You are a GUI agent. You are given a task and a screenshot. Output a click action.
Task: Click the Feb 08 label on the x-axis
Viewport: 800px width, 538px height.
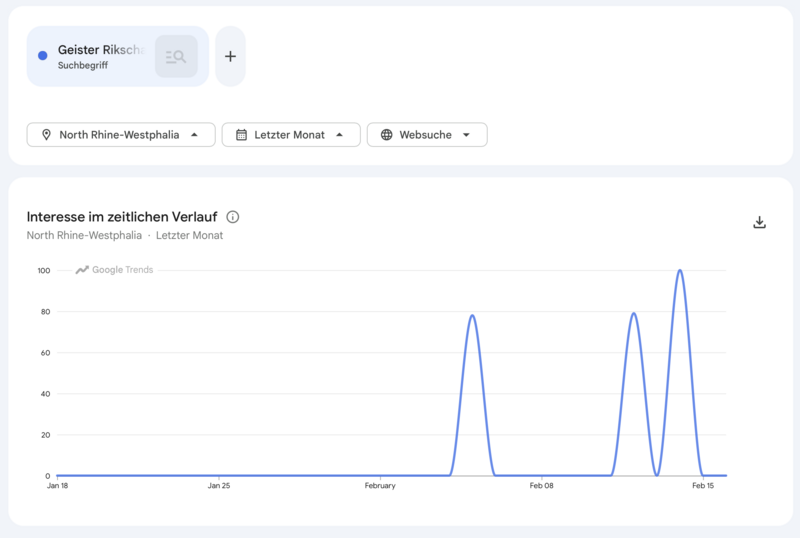(541, 486)
